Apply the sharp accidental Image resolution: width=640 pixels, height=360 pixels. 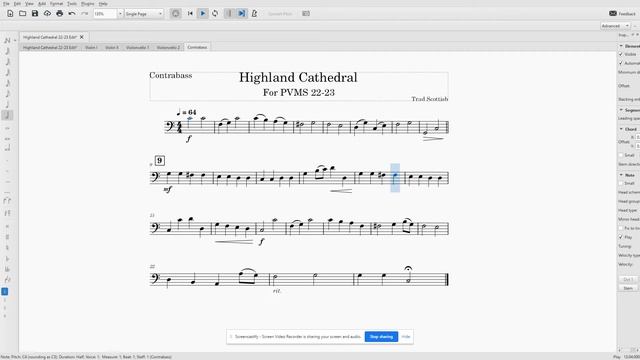[x=7, y=237]
